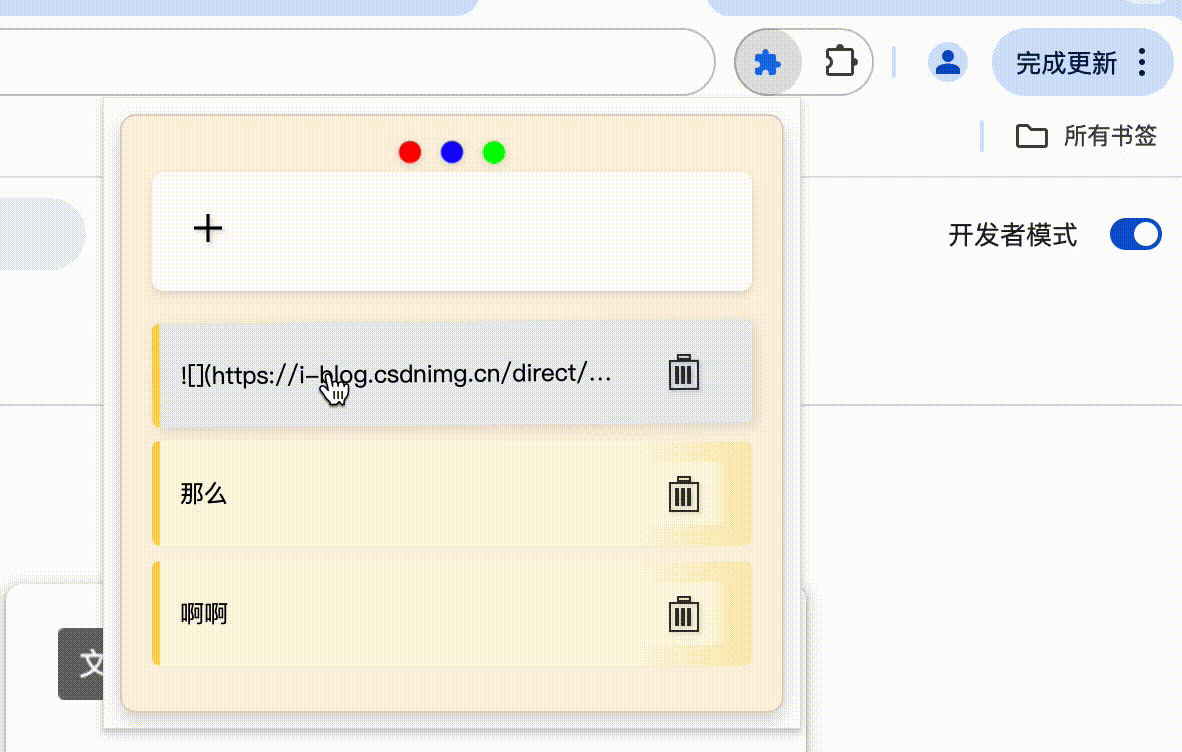Open the 所有书签 folder

click(1086, 136)
